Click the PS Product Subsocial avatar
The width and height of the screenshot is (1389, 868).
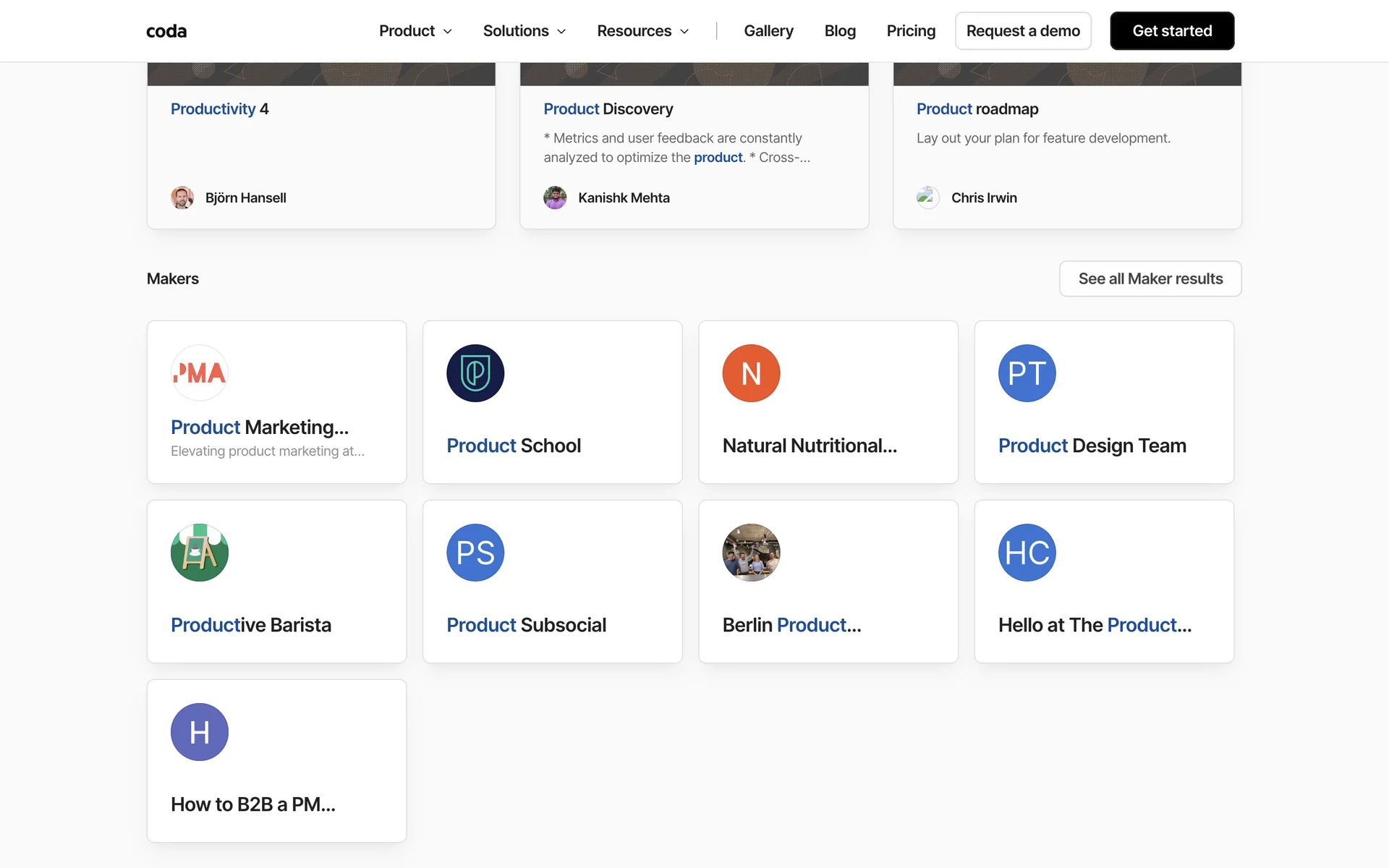(x=475, y=553)
